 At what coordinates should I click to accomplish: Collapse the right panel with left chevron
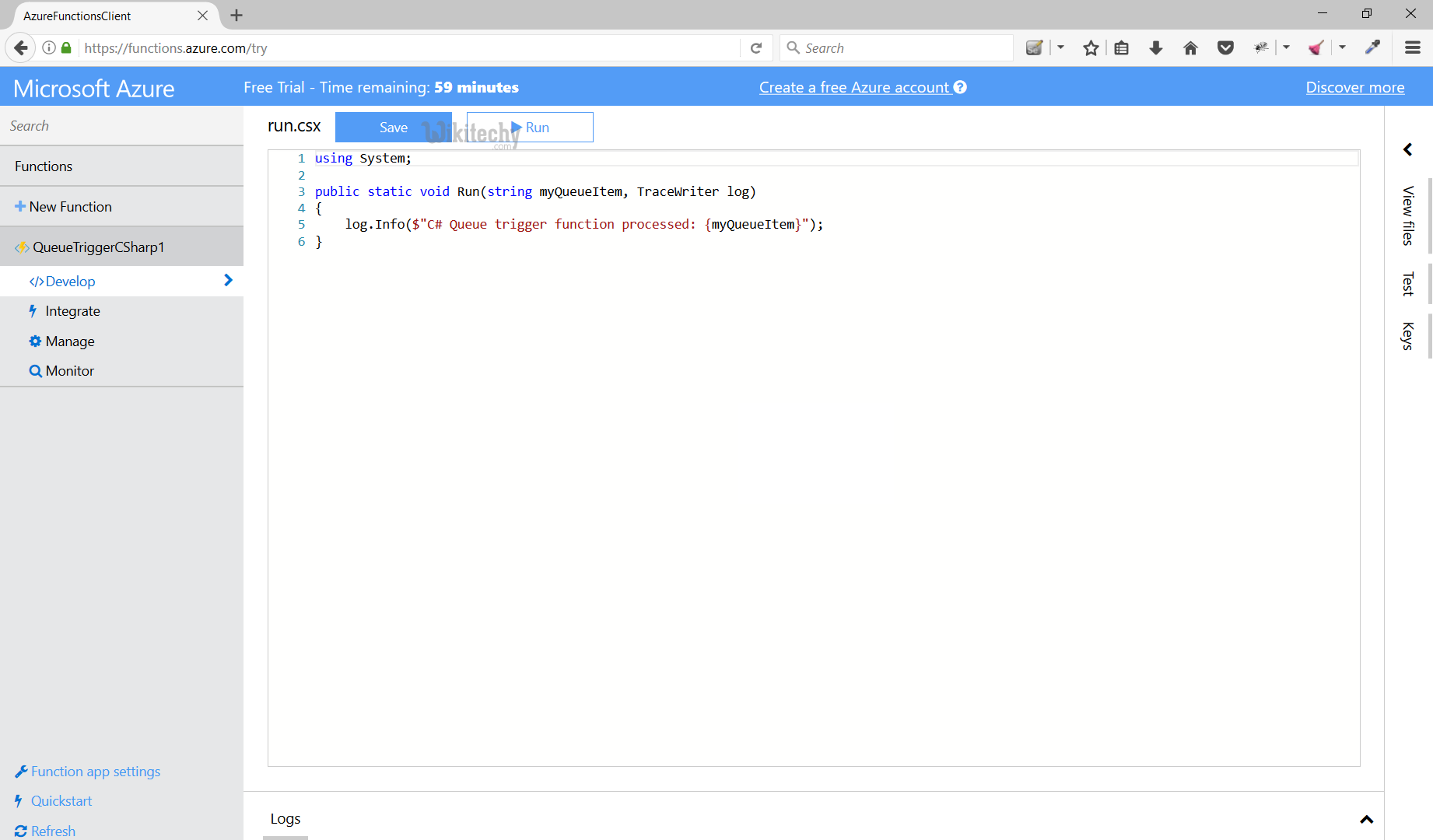click(1407, 149)
